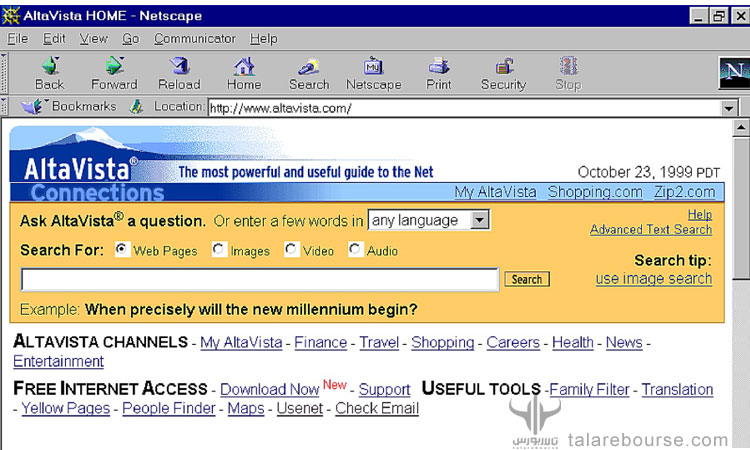The image size is (750, 450).
Task: Go to the Home toolbar icon
Action: point(244,66)
